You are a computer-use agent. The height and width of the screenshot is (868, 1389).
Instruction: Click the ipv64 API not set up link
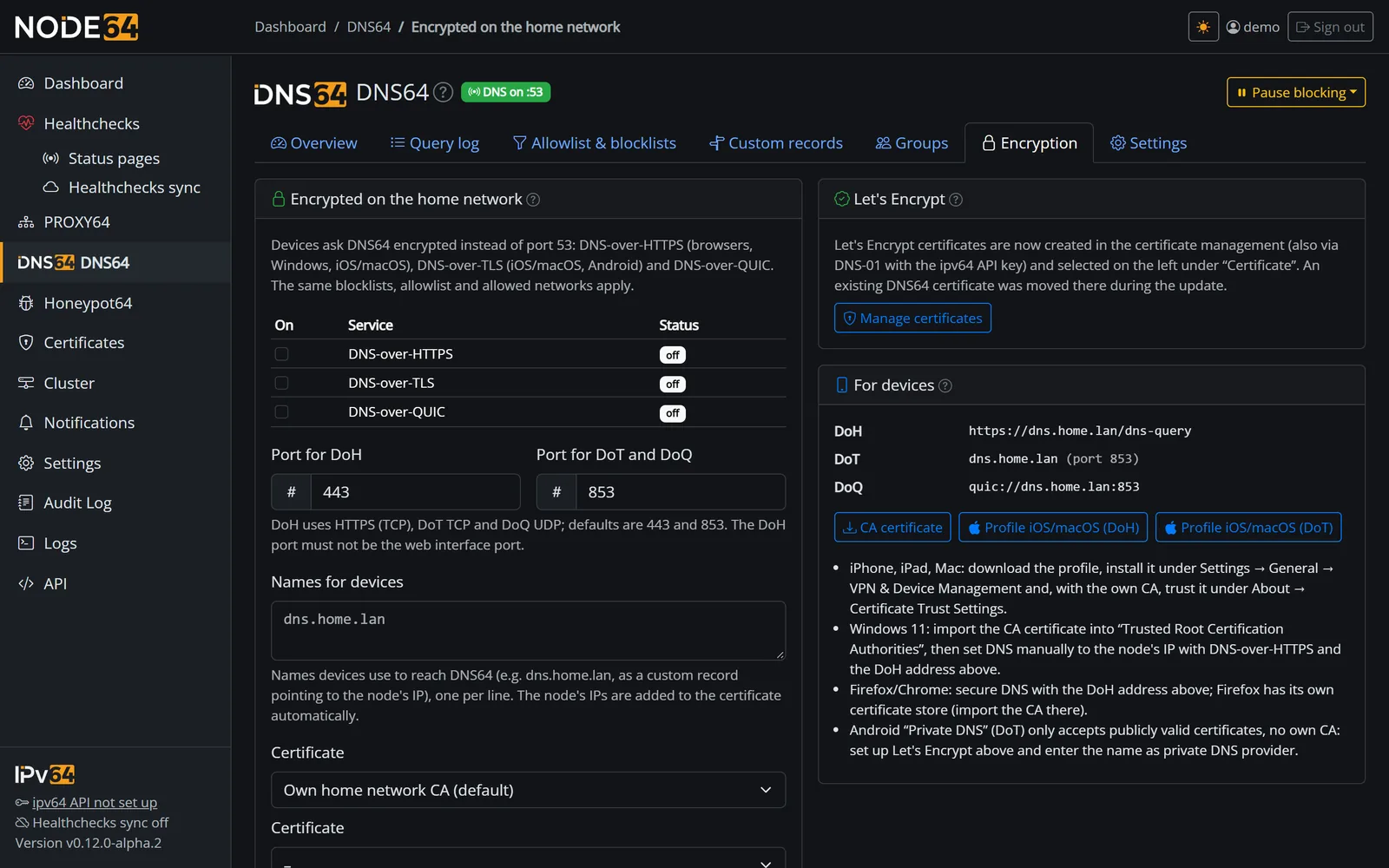[95, 802]
